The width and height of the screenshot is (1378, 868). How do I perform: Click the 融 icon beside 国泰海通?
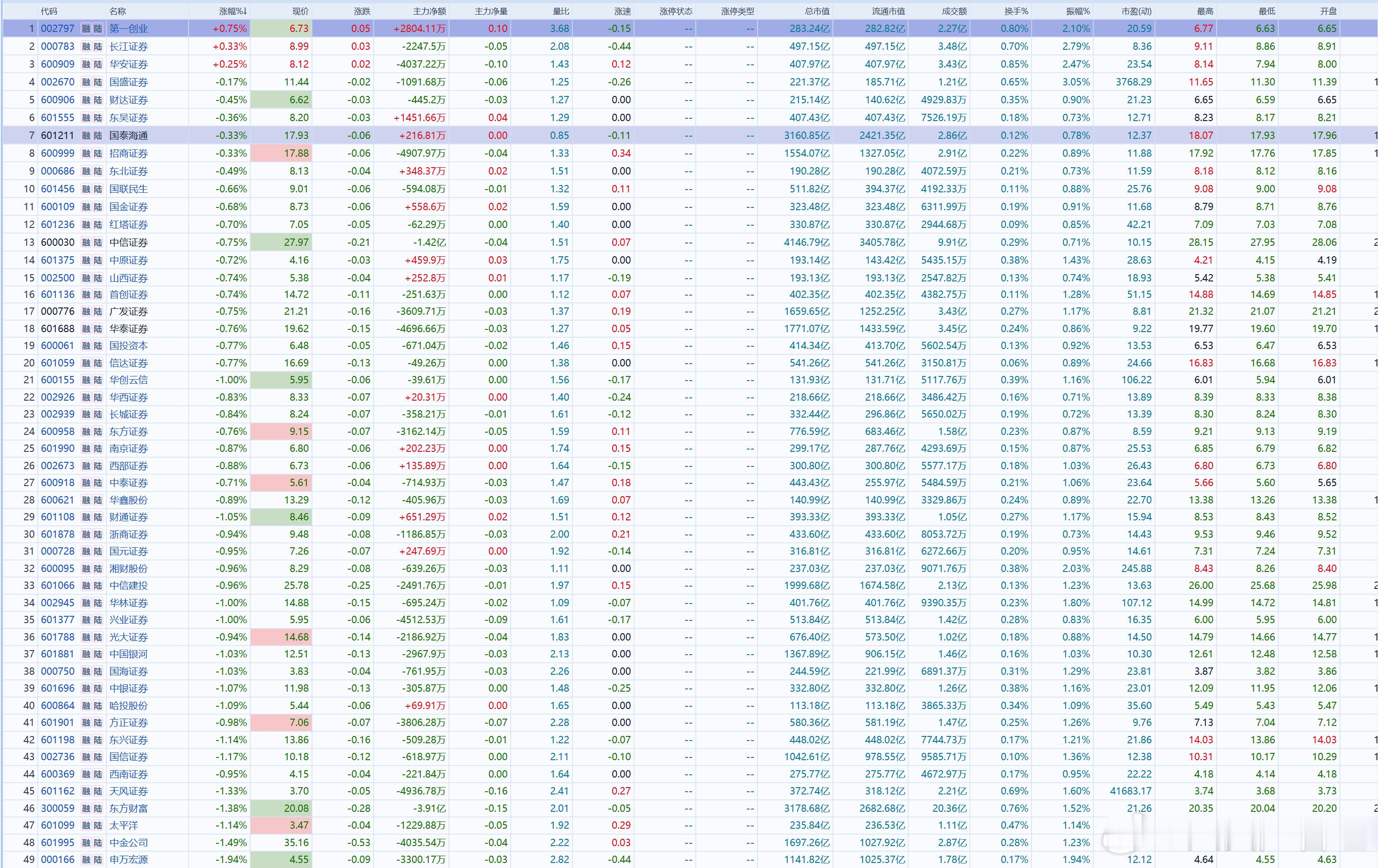pyautogui.click(x=86, y=136)
